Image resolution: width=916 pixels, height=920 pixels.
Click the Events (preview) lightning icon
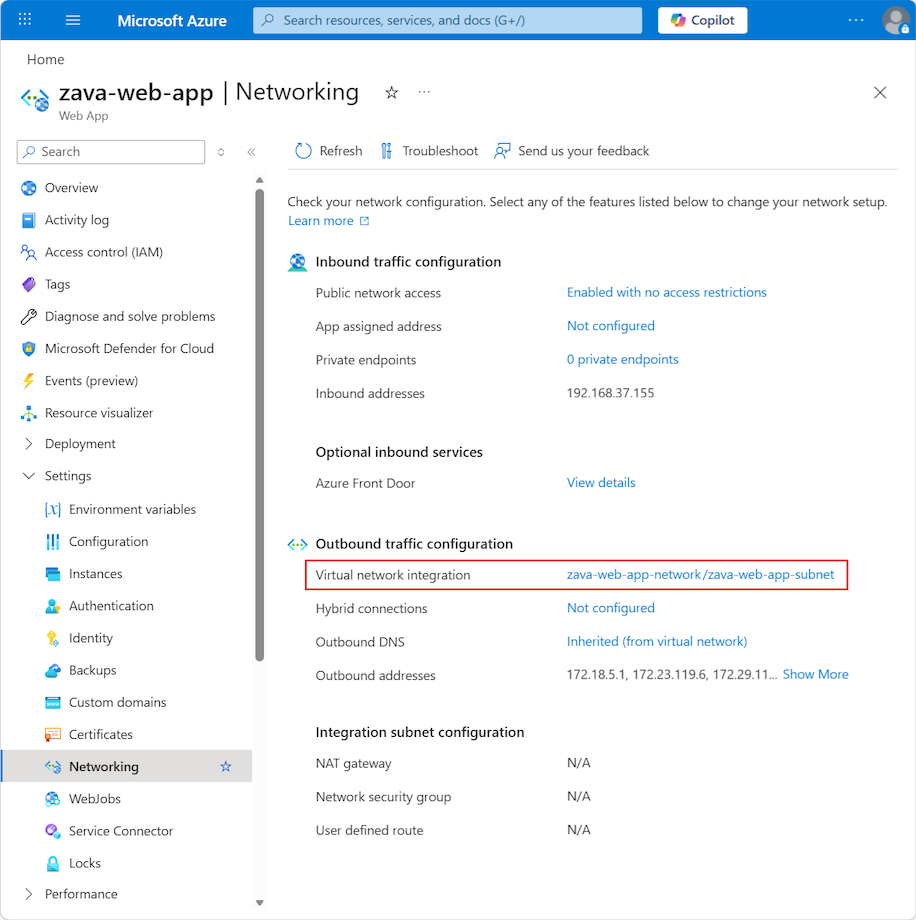click(x=29, y=381)
